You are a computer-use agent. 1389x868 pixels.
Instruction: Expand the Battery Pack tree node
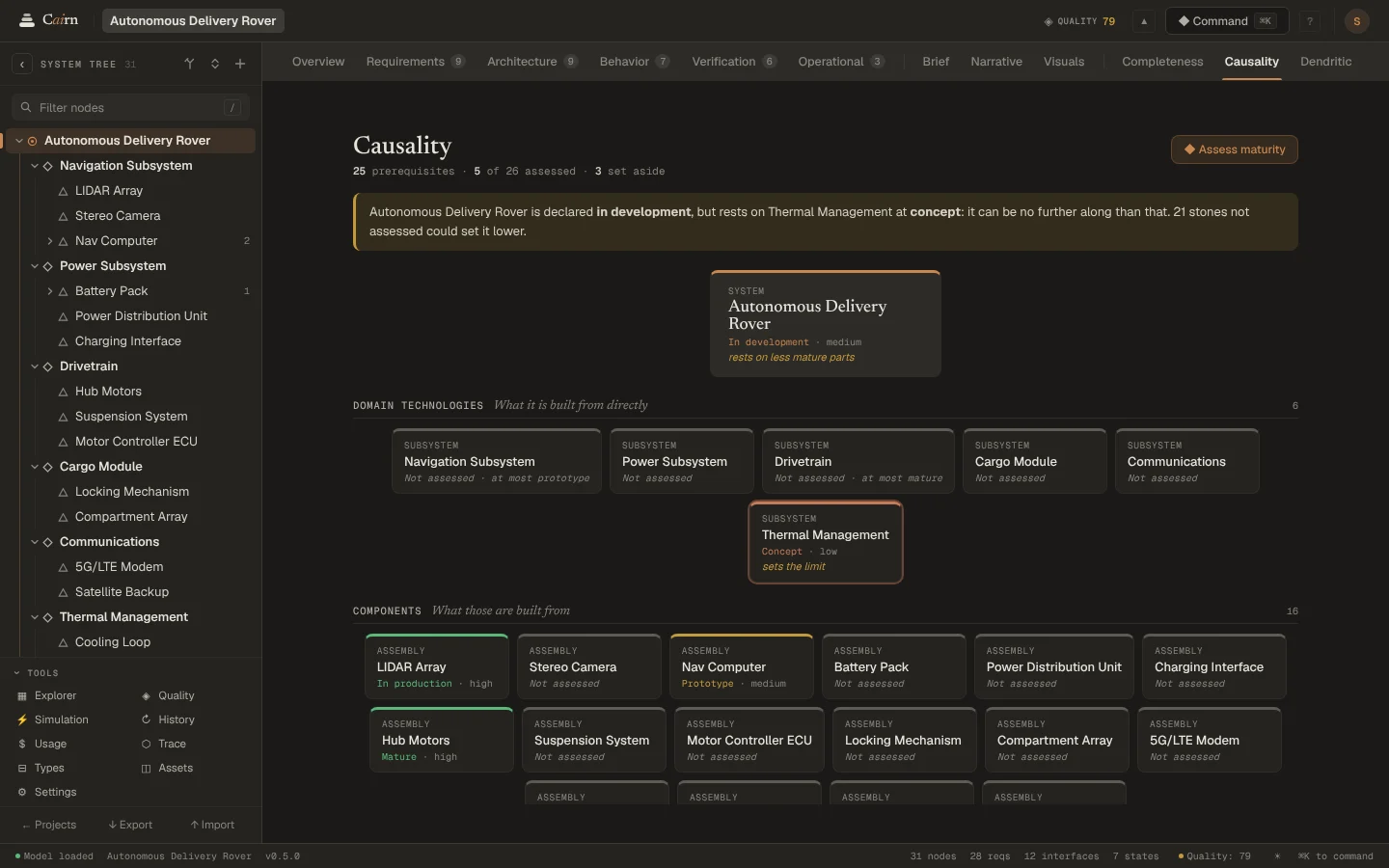50,291
